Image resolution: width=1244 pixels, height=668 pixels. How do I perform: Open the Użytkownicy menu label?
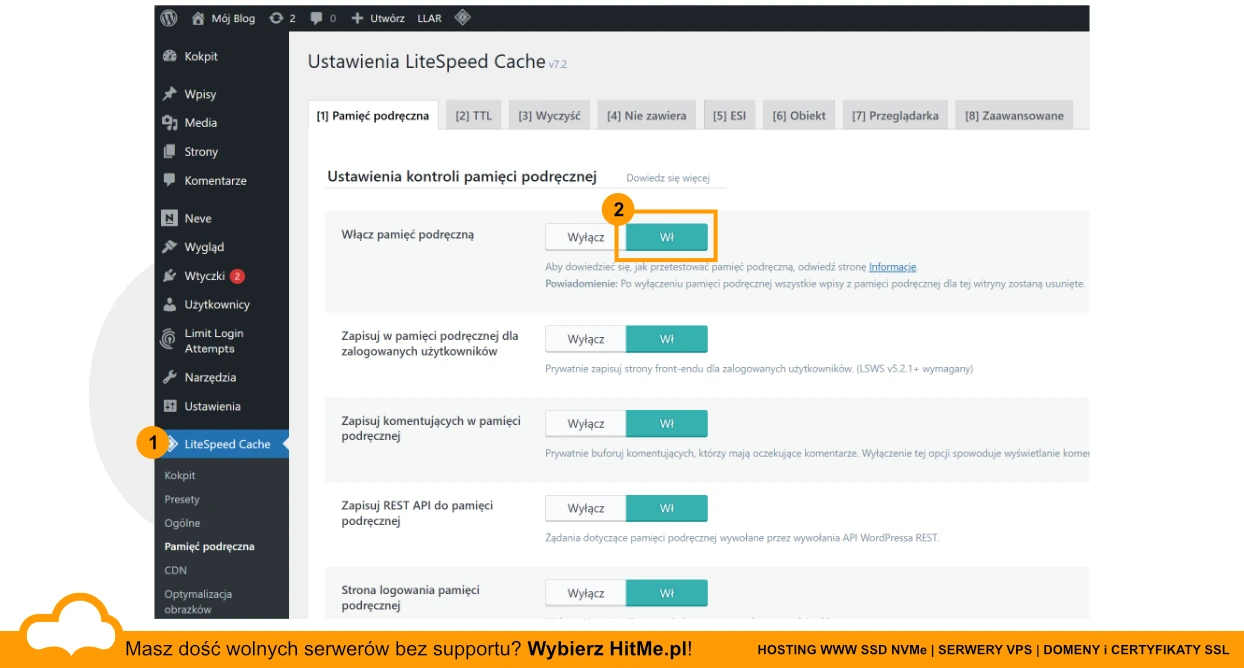click(217, 305)
